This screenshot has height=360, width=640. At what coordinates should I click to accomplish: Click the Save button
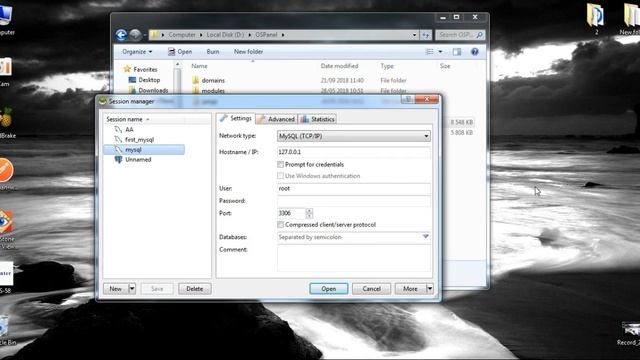(157, 289)
